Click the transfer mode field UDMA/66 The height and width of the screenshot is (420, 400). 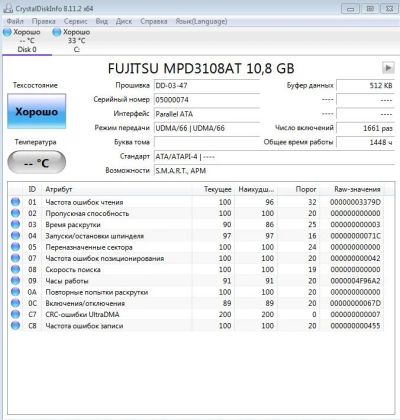(207, 128)
